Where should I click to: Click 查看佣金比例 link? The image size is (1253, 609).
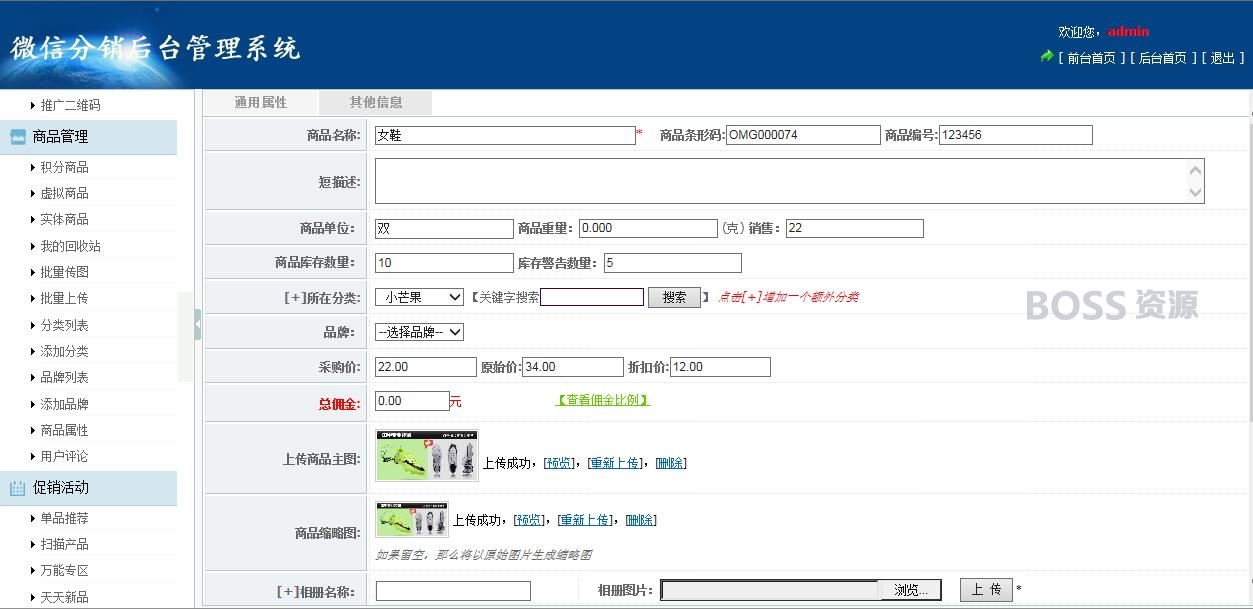pos(603,400)
